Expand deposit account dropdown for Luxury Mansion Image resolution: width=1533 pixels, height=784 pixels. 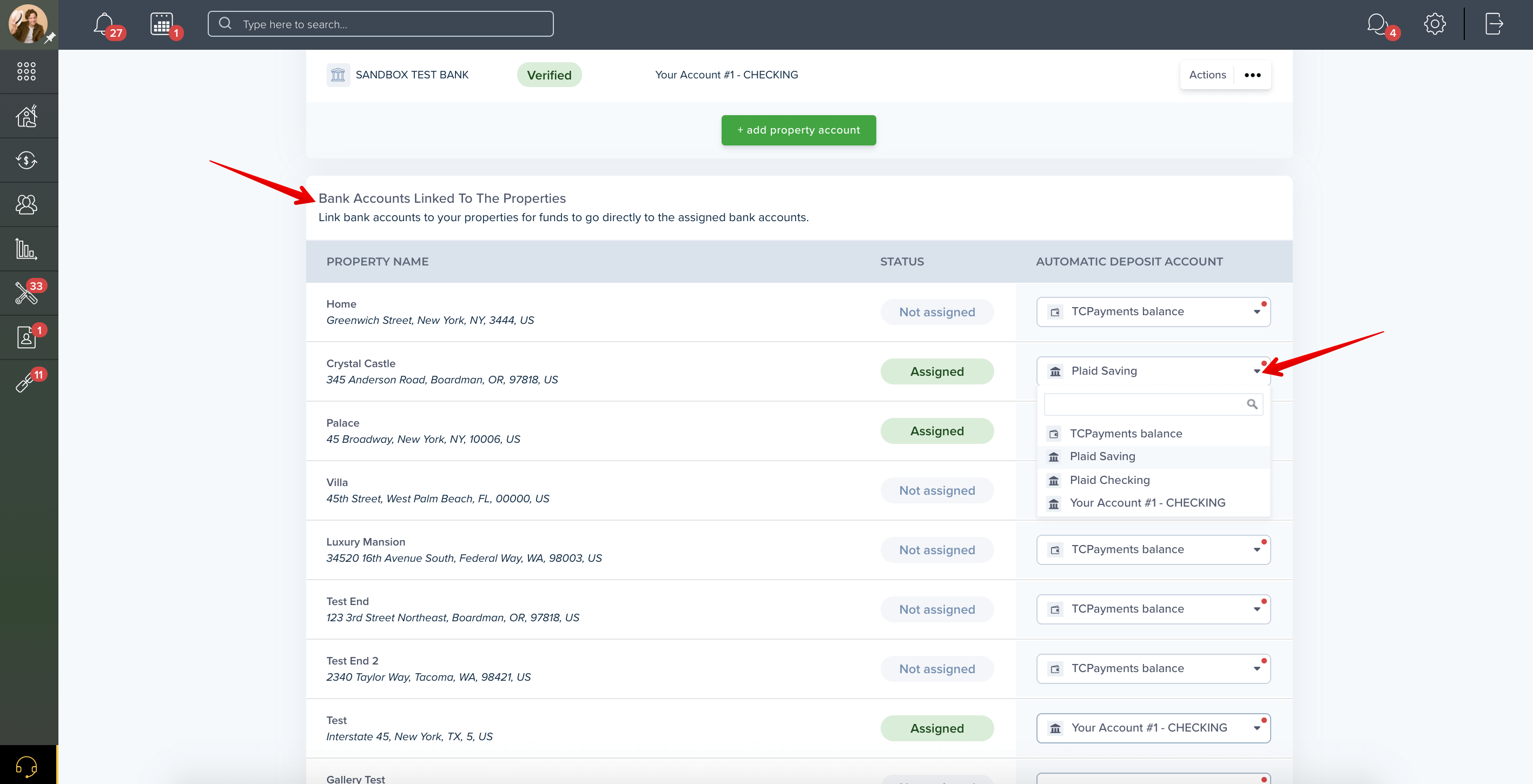click(1153, 550)
